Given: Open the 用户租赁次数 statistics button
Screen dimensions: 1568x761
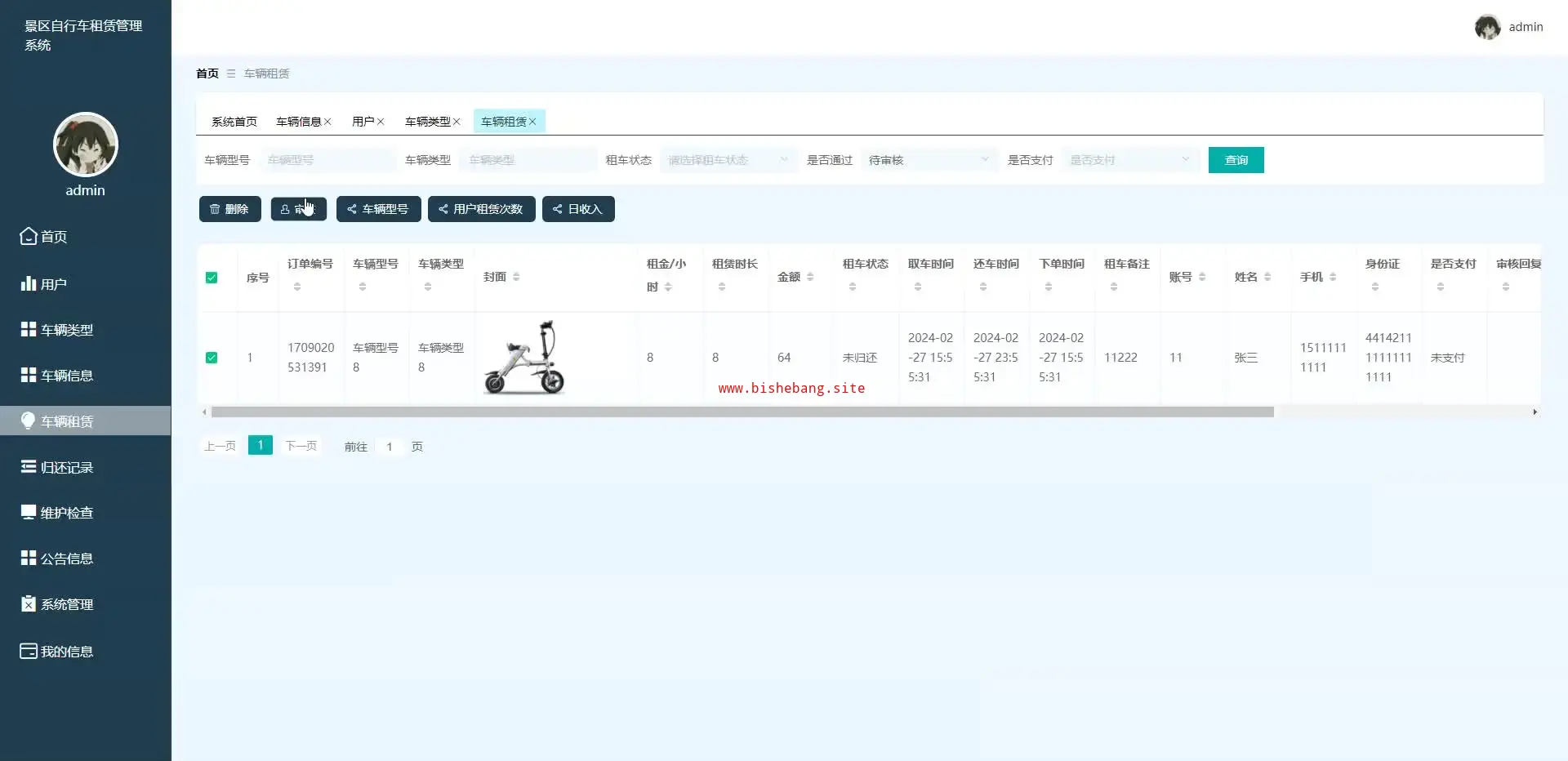Looking at the screenshot, I should [x=482, y=209].
